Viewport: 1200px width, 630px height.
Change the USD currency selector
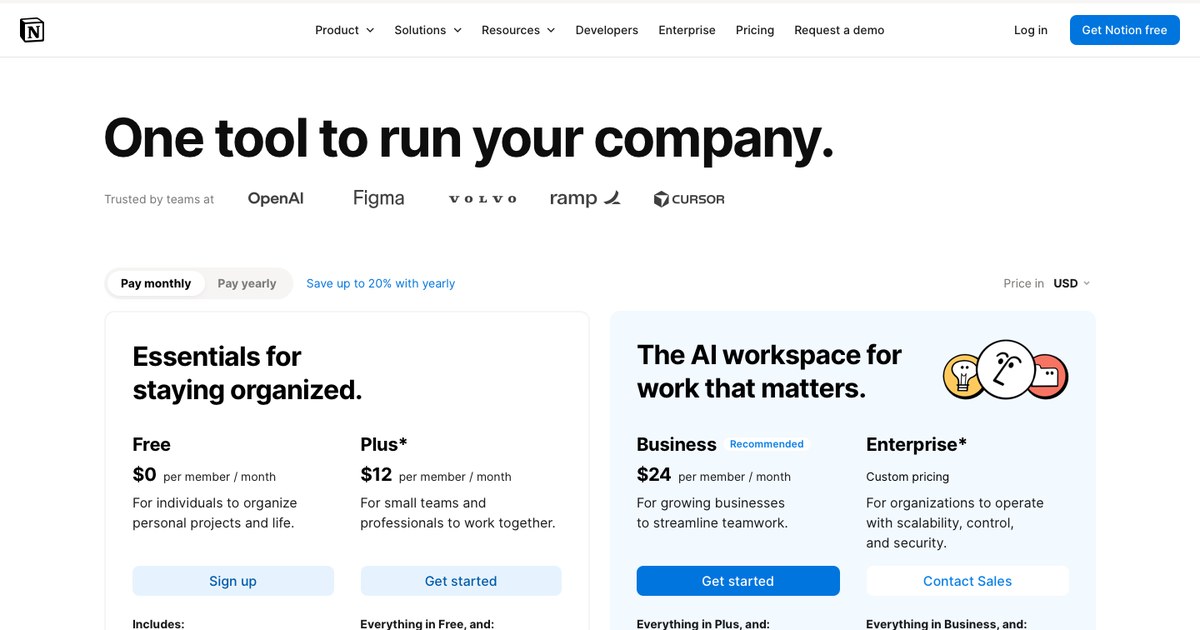point(1072,283)
